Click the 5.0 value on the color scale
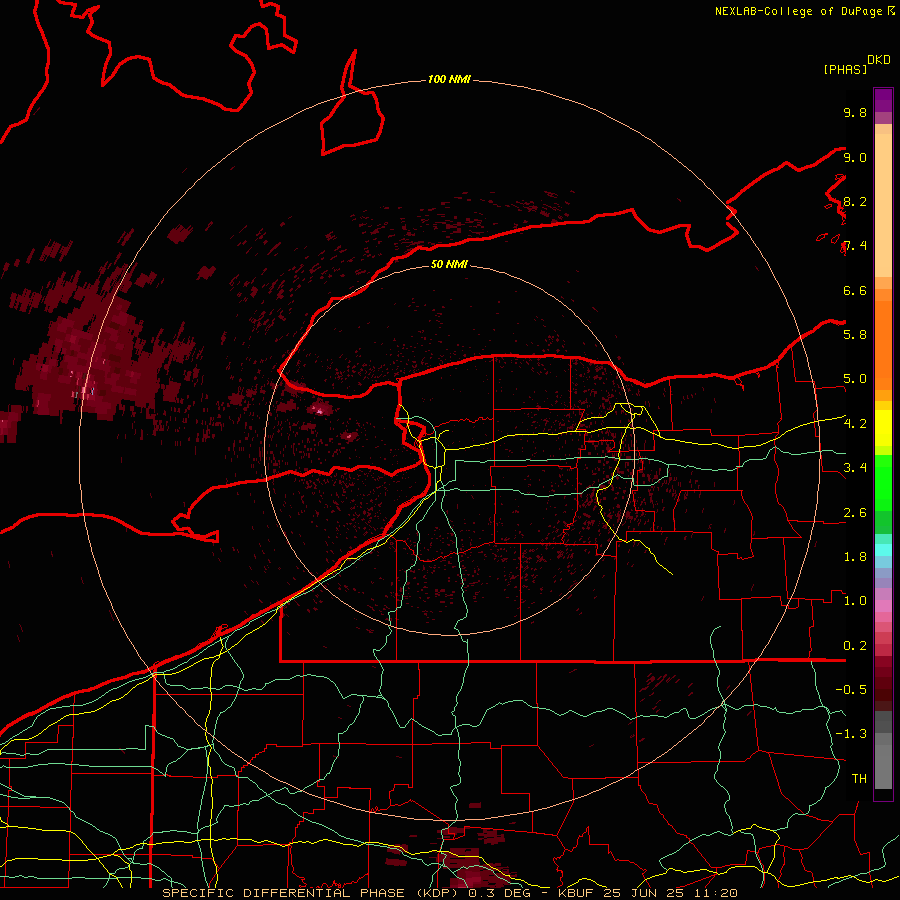Viewport: 900px width, 900px height. (x=855, y=379)
